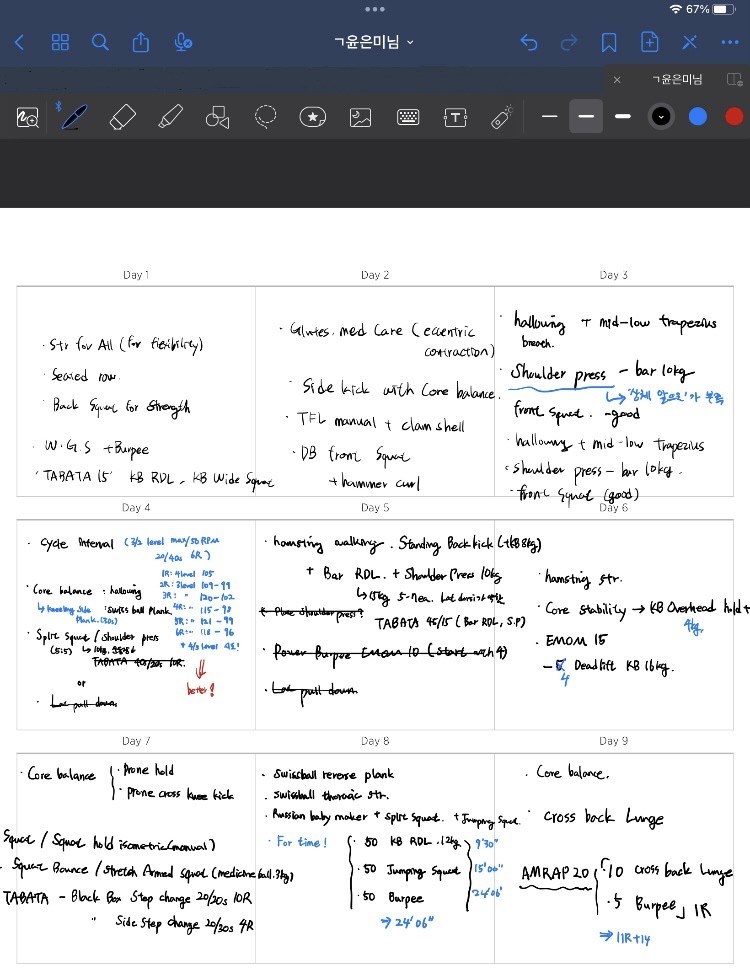Screen dimensions: 750x980
Task: Undo the last stroke
Action: click(x=529, y=42)
